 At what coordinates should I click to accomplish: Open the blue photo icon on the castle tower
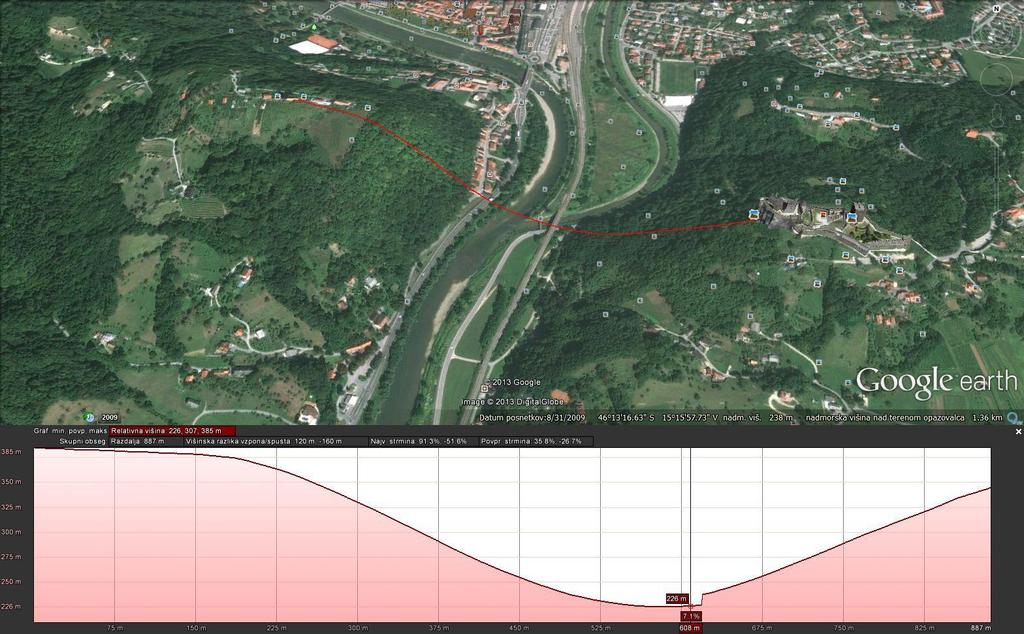point(851,216)
